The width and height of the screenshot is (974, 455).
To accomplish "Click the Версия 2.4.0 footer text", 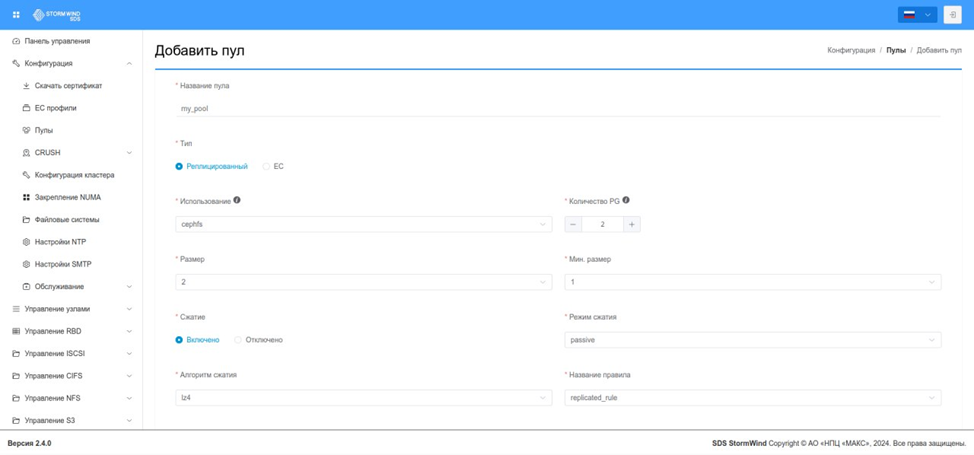I will [29, 444].
